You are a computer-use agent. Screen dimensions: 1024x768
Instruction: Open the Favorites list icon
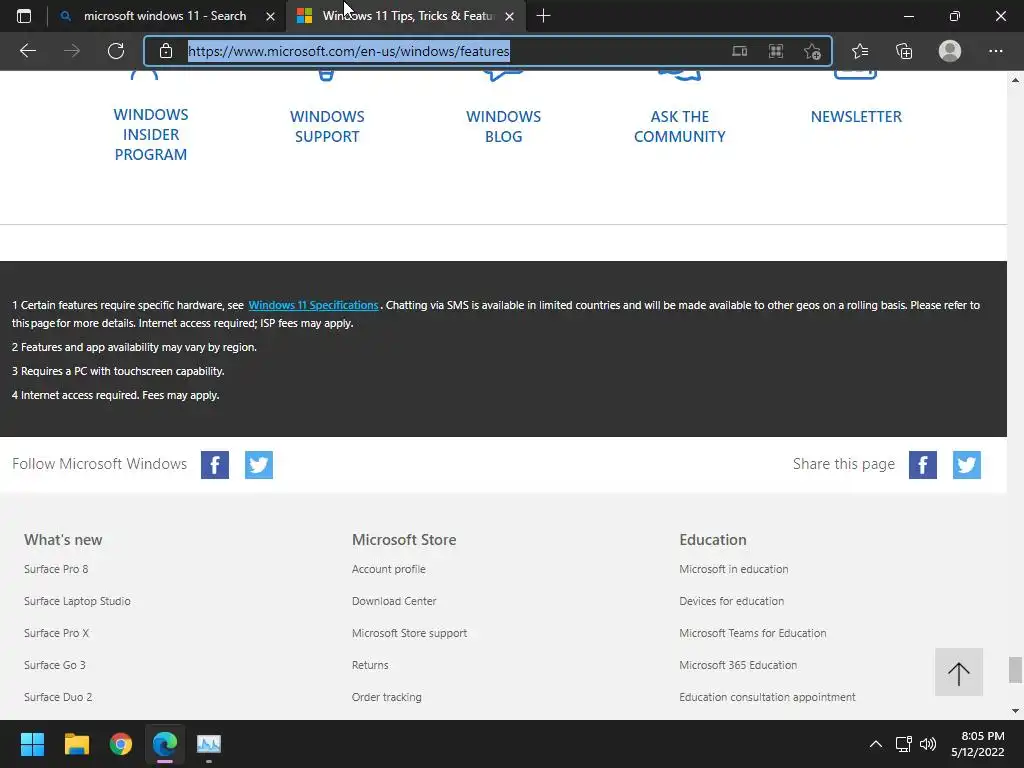[x=860, y=51]
